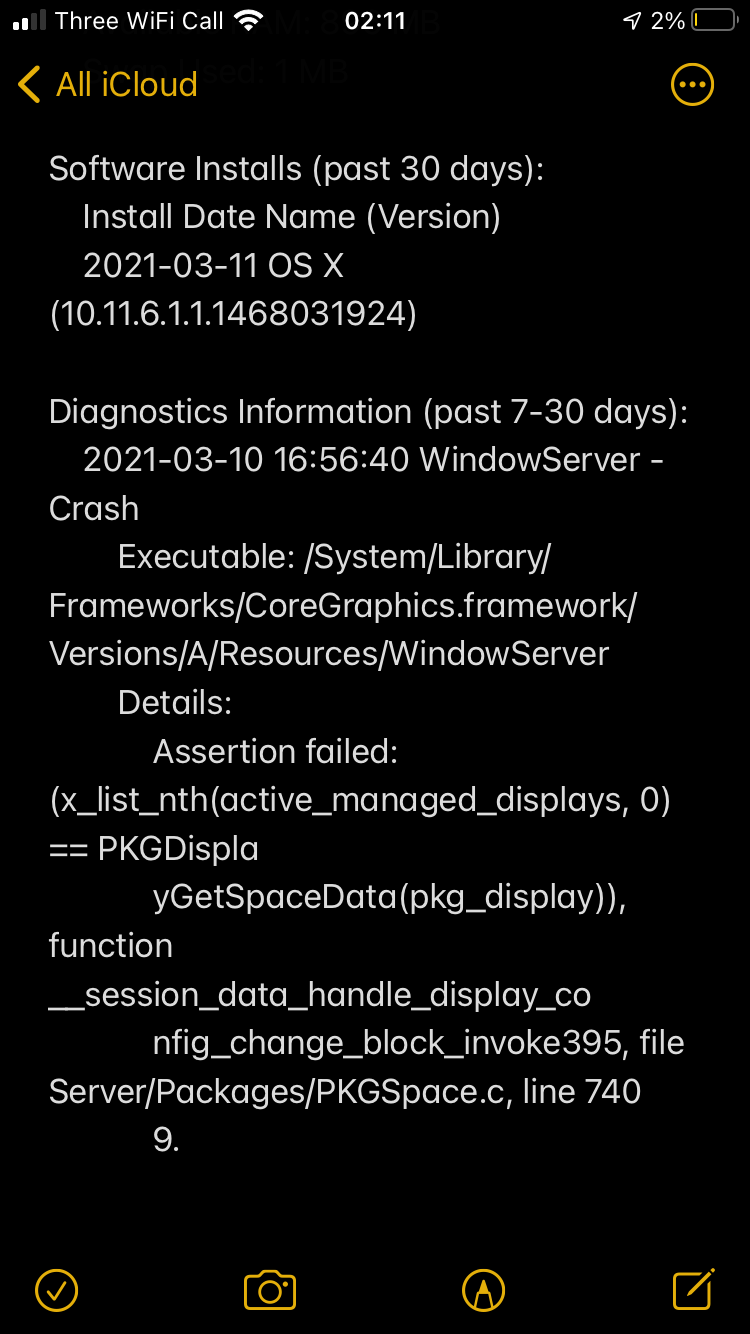Create a new note with compose icon
The image size is (750, 1334).
(694, 1288)
